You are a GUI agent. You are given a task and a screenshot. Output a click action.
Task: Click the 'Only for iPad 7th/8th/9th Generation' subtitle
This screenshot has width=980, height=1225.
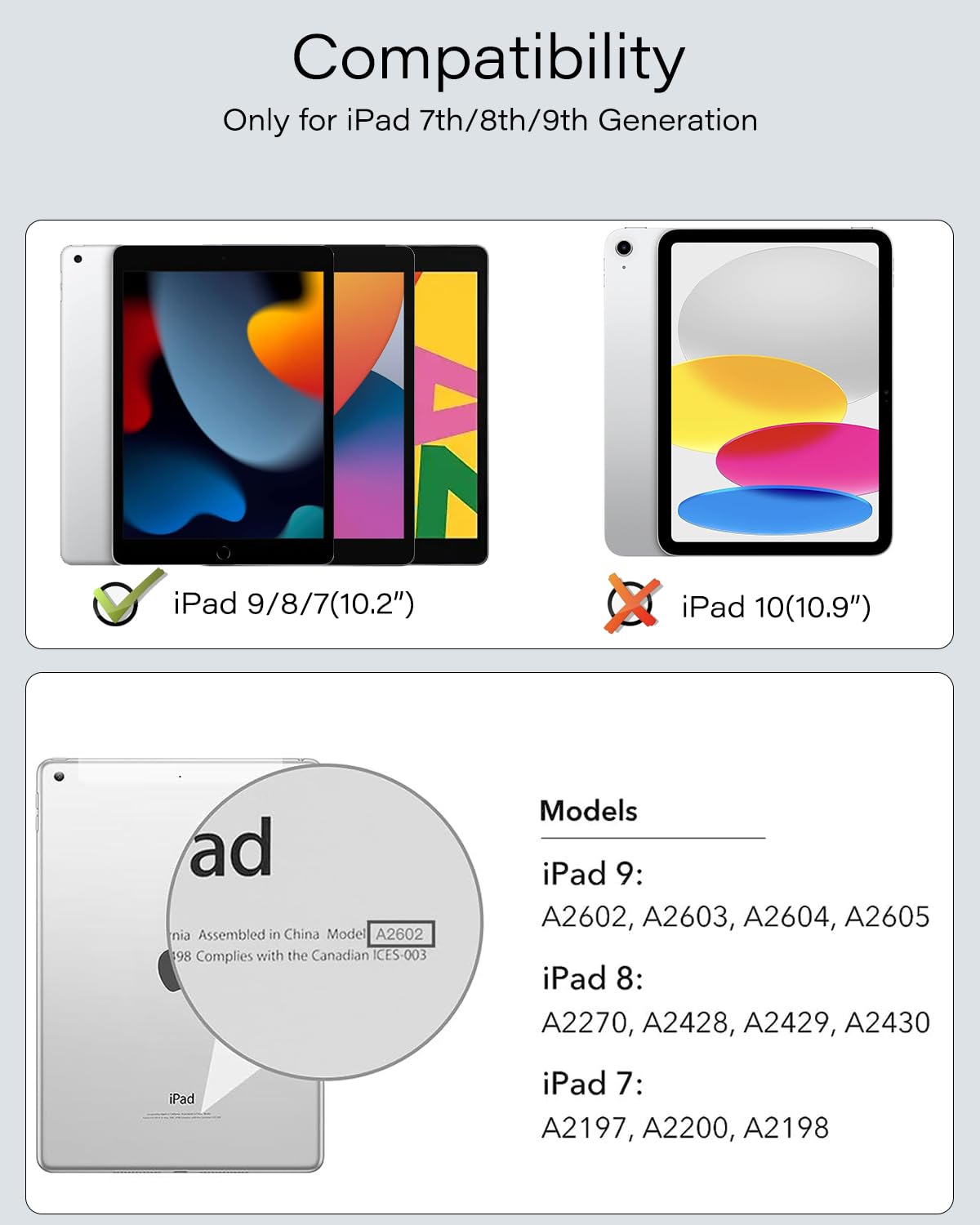click(x=490, y=120)
